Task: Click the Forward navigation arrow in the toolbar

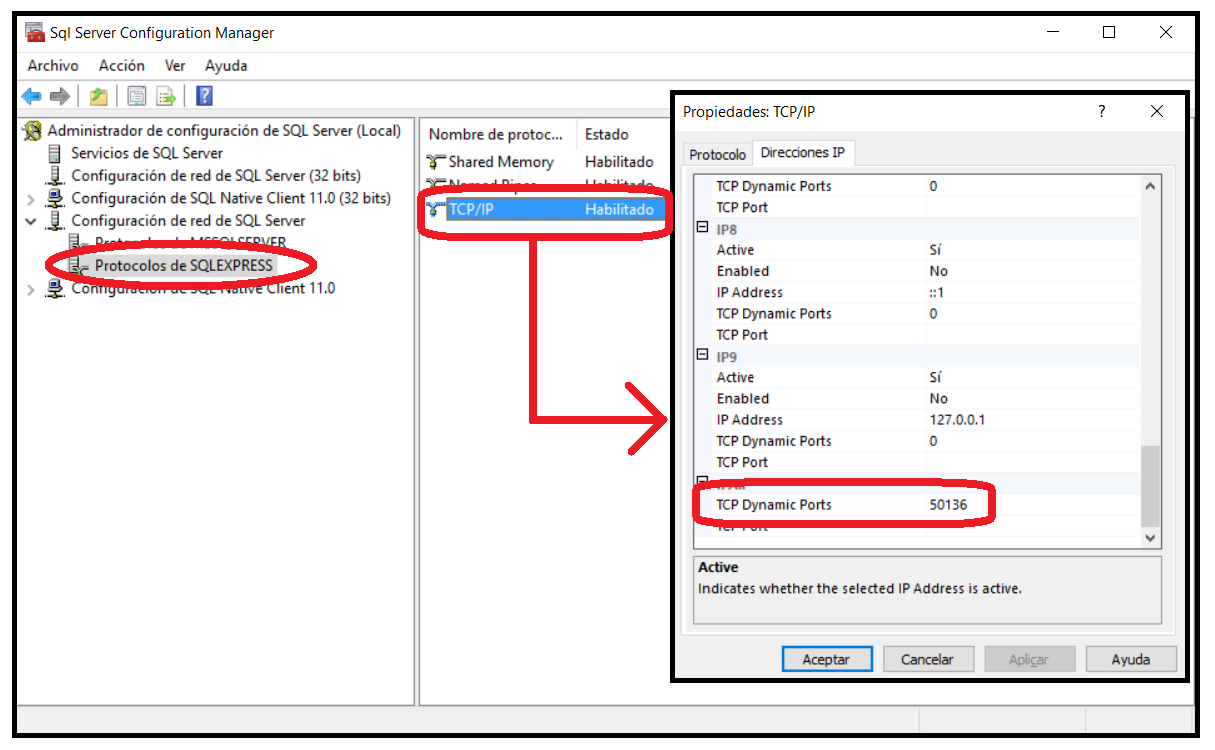Action: [x=58, y=96]
